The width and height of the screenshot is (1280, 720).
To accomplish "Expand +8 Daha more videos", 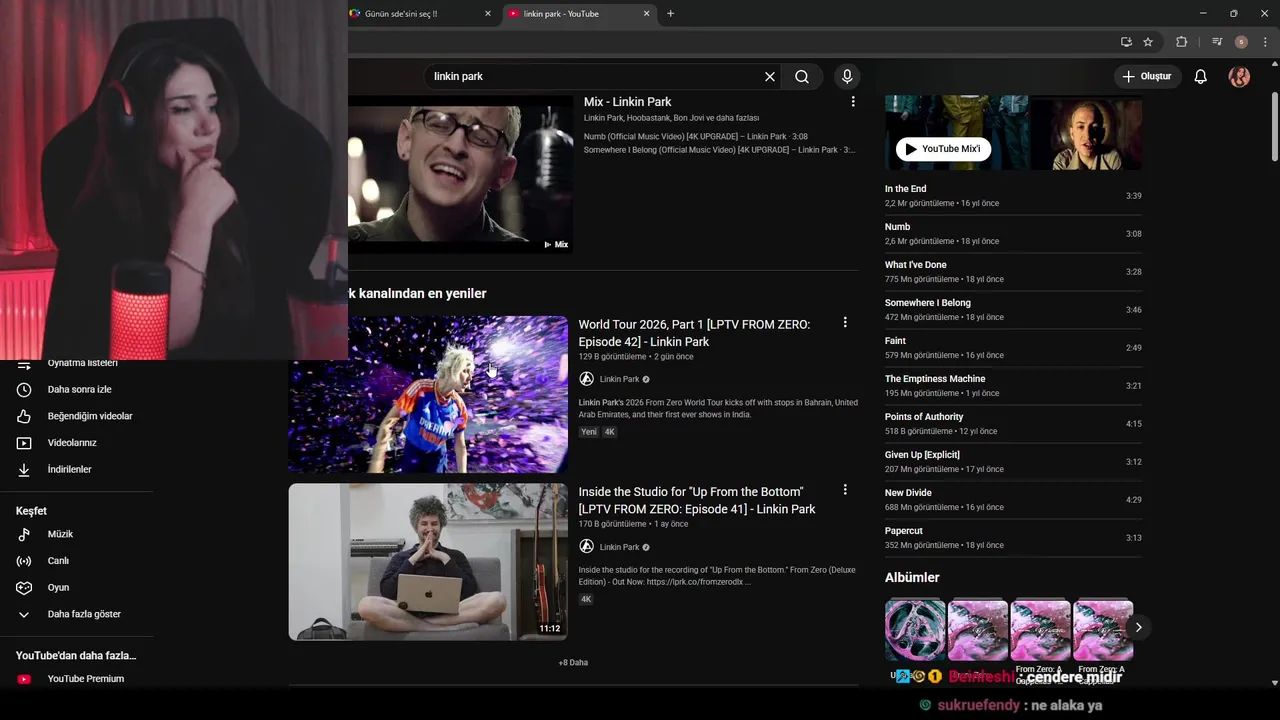I will pos(573,662).
